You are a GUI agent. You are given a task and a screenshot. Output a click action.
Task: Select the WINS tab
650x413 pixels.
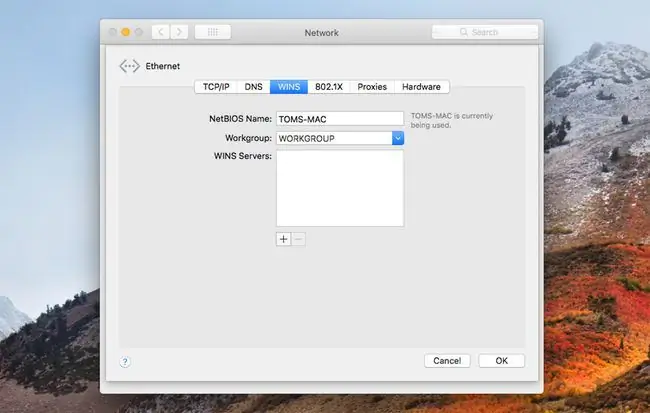coord(289,87)
